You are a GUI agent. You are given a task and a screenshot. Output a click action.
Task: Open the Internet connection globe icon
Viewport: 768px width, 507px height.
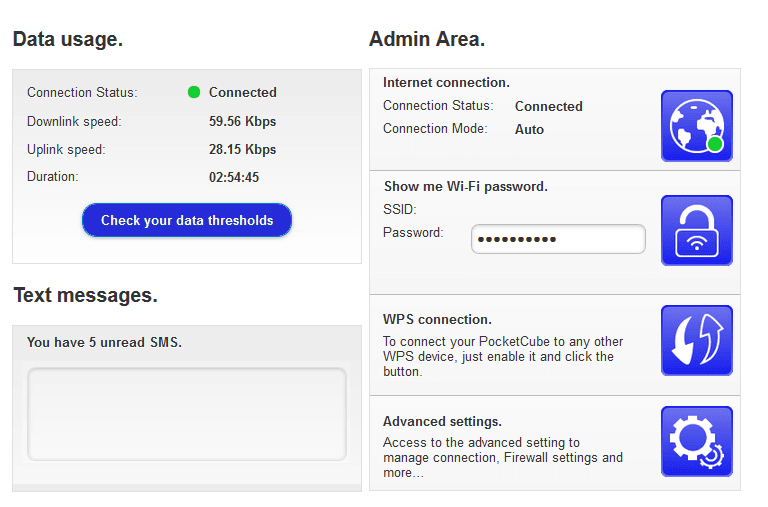tap(696, 126)
